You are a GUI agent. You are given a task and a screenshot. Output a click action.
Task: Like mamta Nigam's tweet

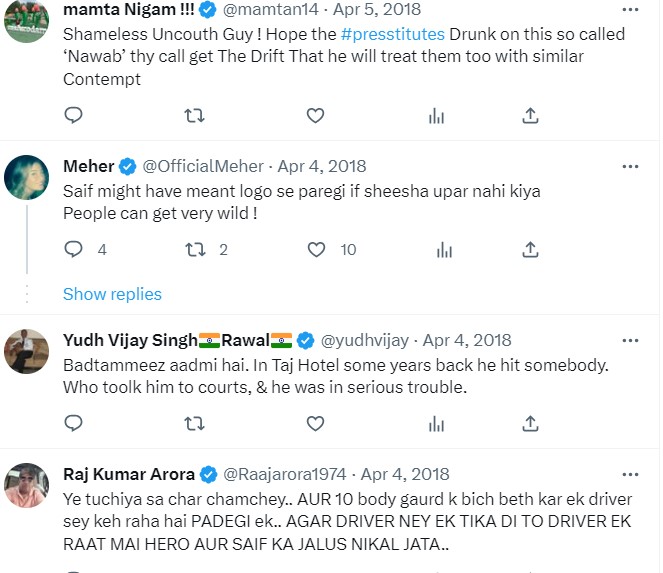315,116
